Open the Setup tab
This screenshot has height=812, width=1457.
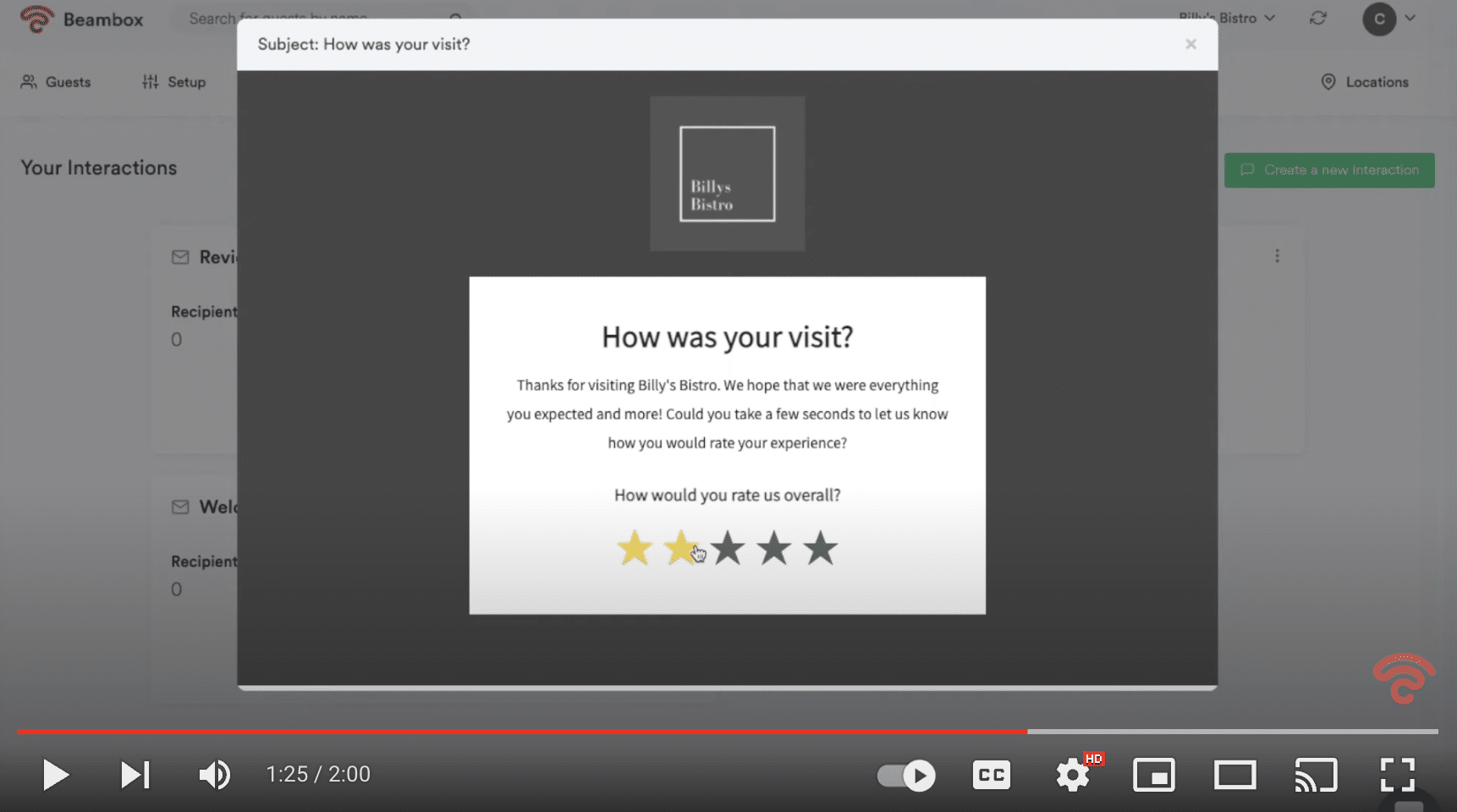pyautogui.click(x=174, y=82)
